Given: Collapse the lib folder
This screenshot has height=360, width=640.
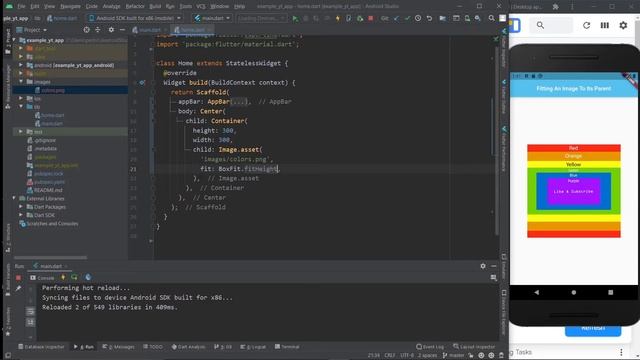Looking at the screenshot, I should (21, 107).
